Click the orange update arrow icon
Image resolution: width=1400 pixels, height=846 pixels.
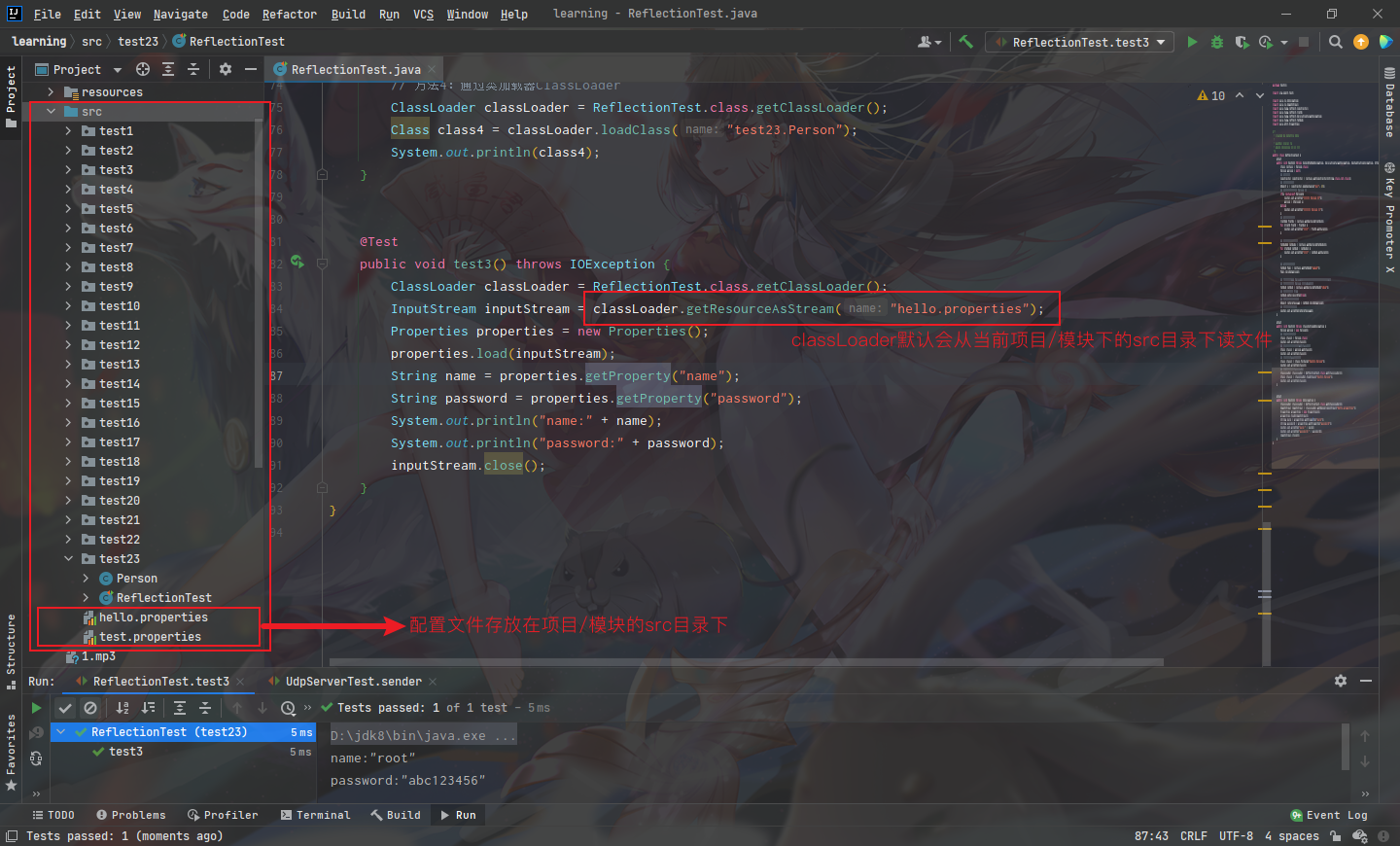coord(1361,42)
